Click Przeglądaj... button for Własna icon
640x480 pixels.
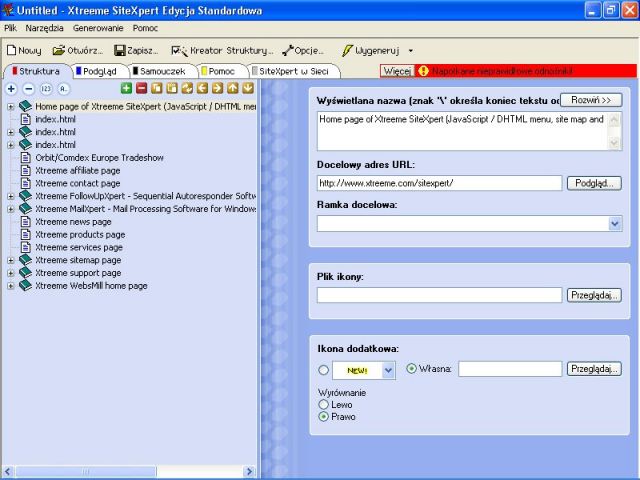click(x=594, y=369)
